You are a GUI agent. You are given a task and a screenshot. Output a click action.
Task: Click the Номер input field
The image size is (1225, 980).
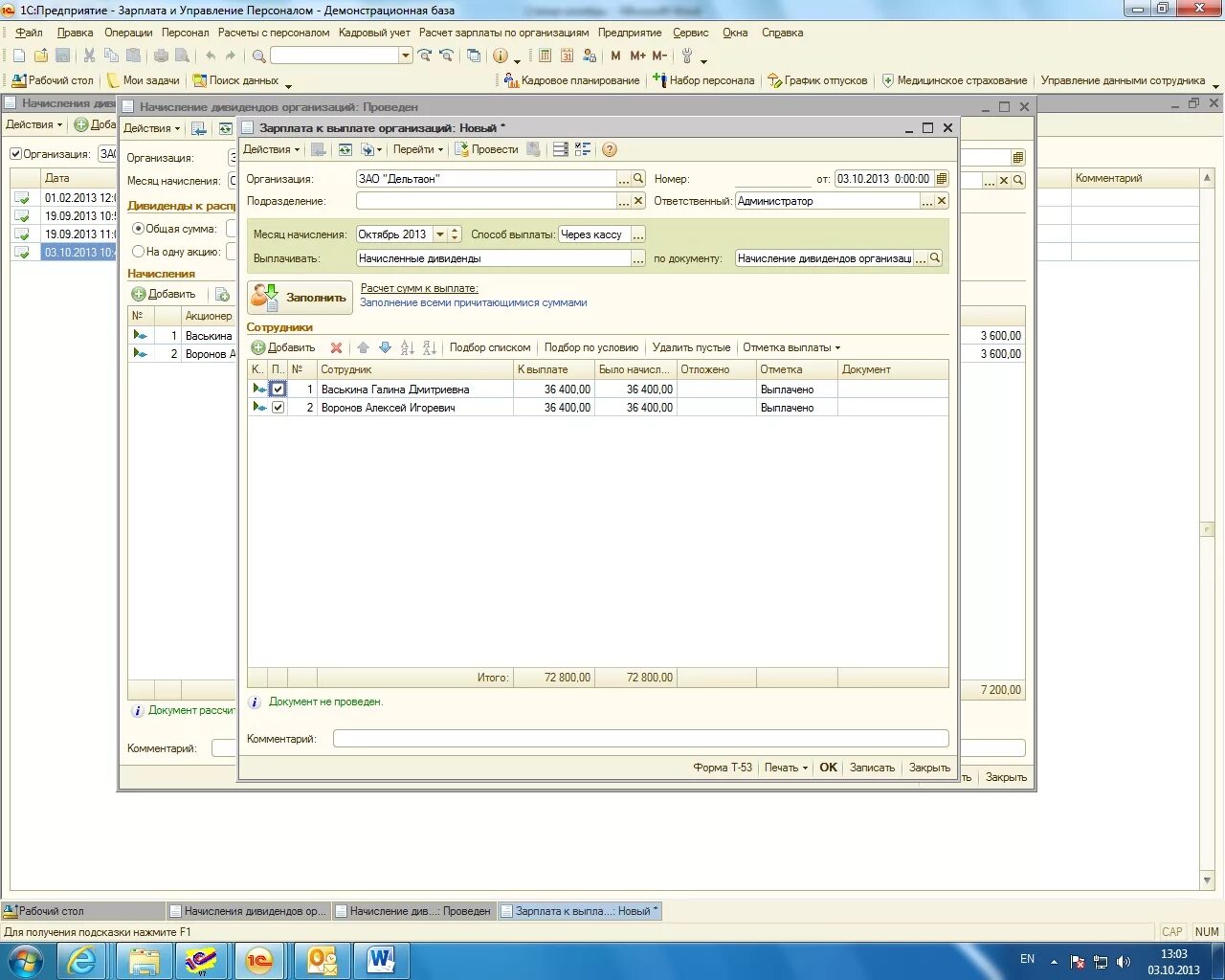771,179
